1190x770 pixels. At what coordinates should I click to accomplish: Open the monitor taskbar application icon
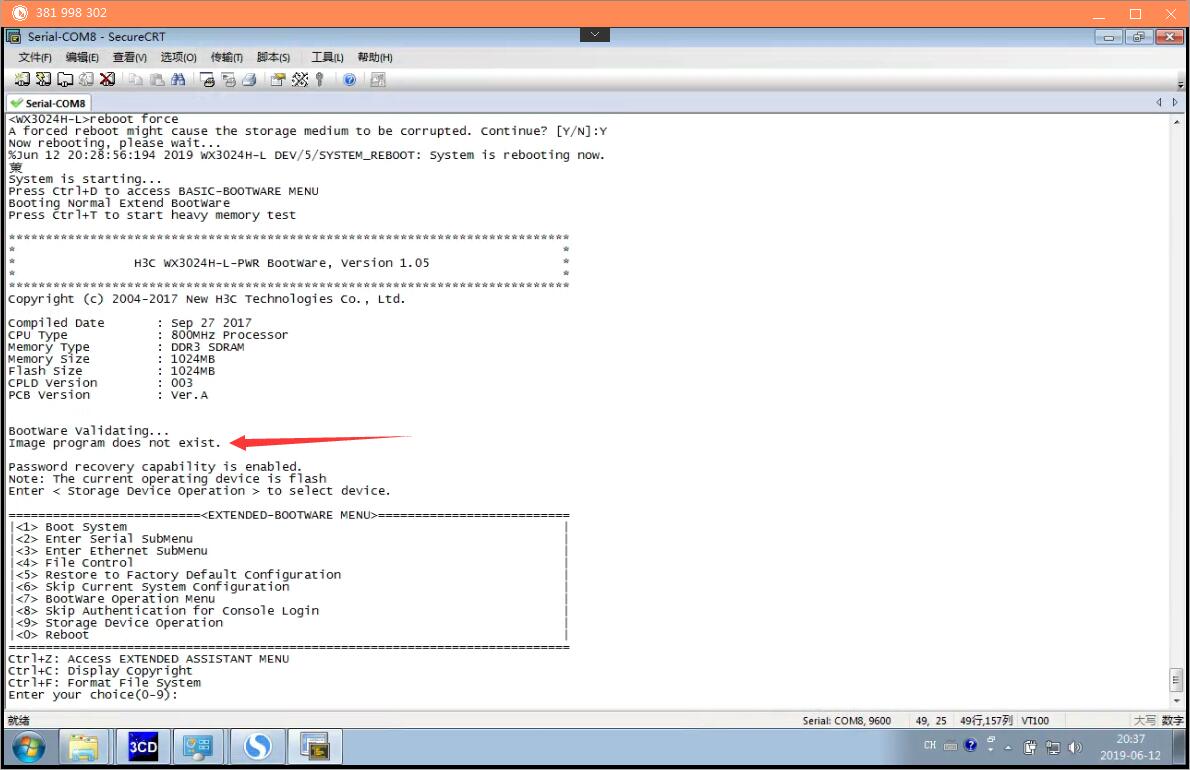(198, 747)
